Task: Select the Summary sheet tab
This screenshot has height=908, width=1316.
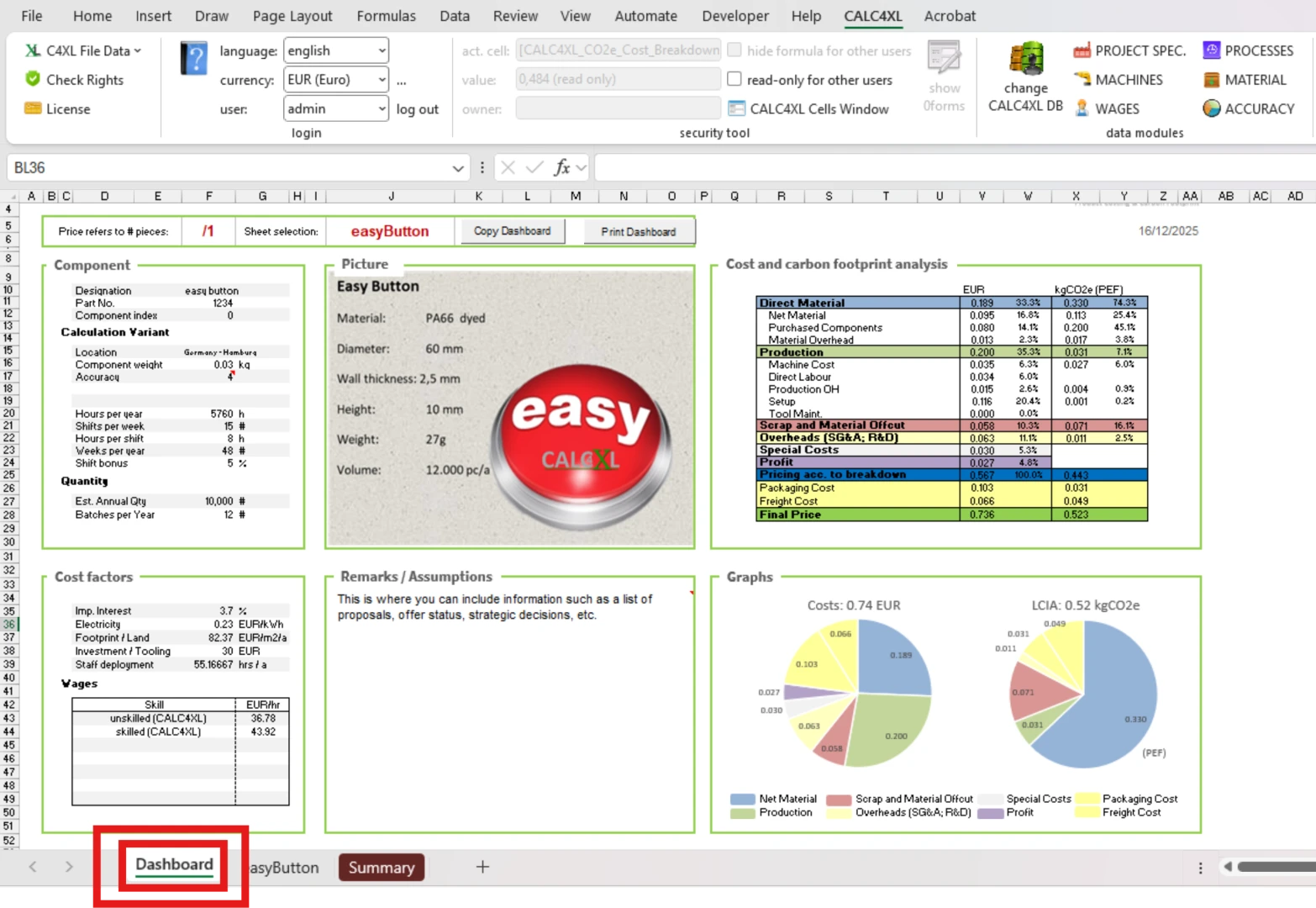Action: pyautogui.click(x=382, y=868)
